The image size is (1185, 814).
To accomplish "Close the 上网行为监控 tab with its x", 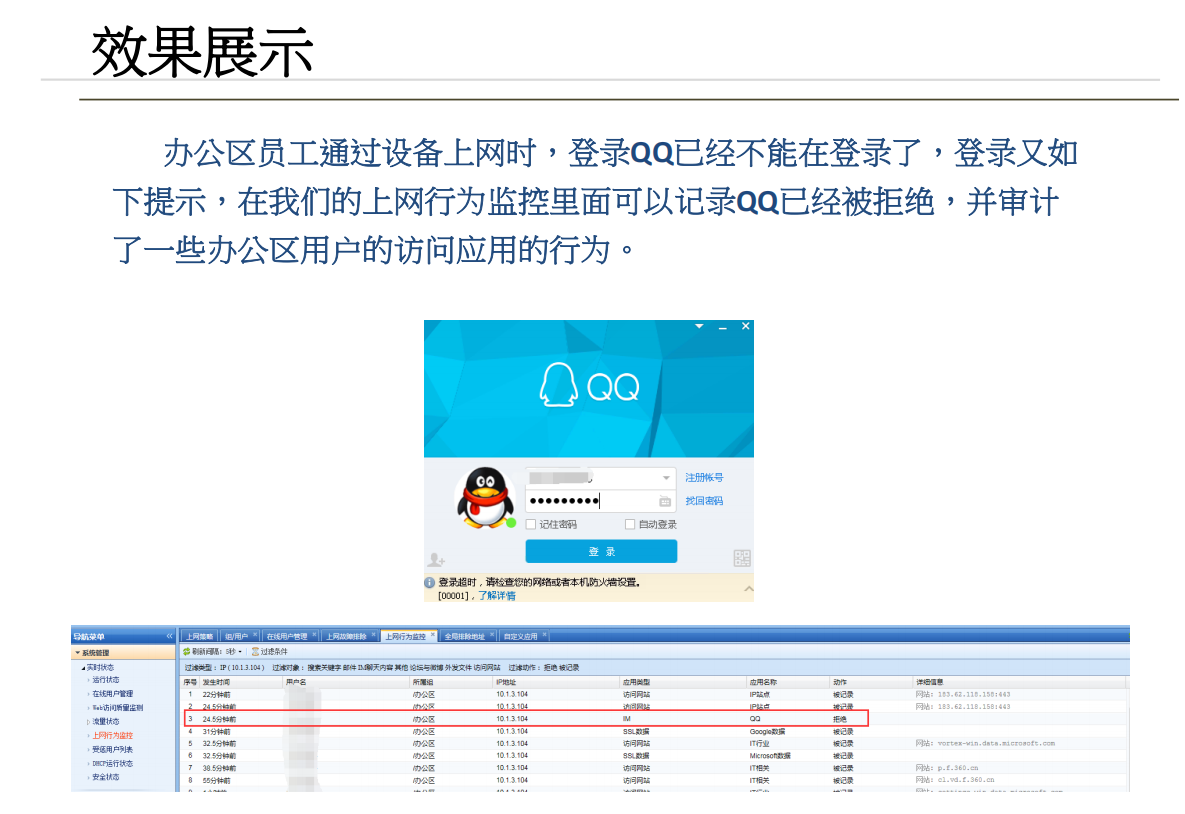I will [433, 635].
